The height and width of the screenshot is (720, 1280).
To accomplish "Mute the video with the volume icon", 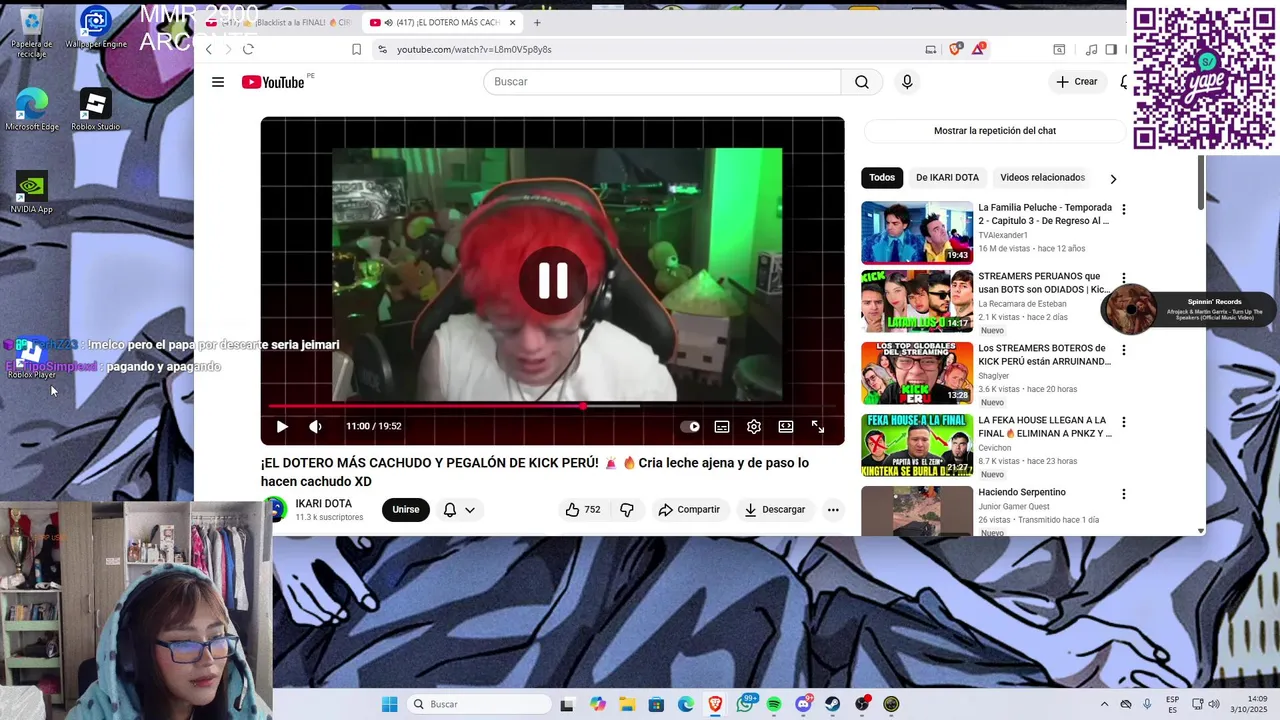I will pos(315,427).
